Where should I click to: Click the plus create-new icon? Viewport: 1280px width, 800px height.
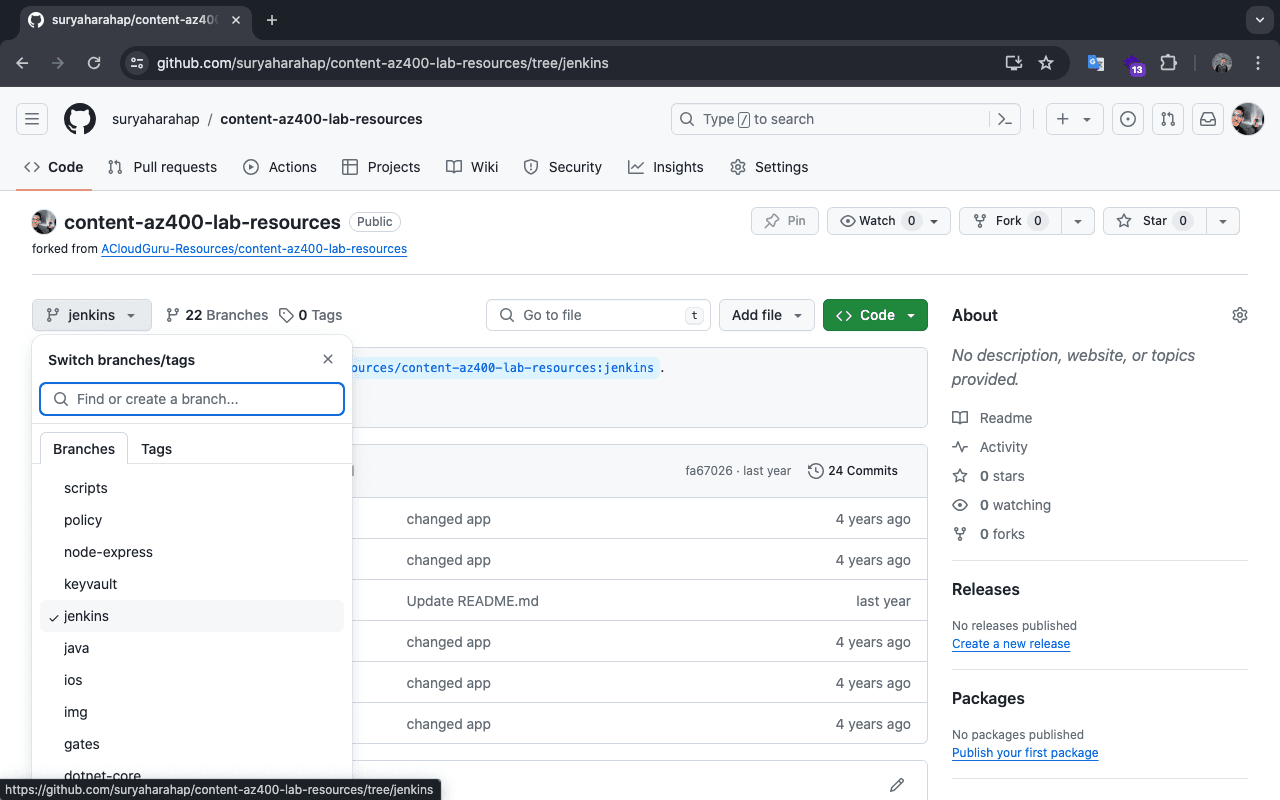click(x=1063, y=119)
